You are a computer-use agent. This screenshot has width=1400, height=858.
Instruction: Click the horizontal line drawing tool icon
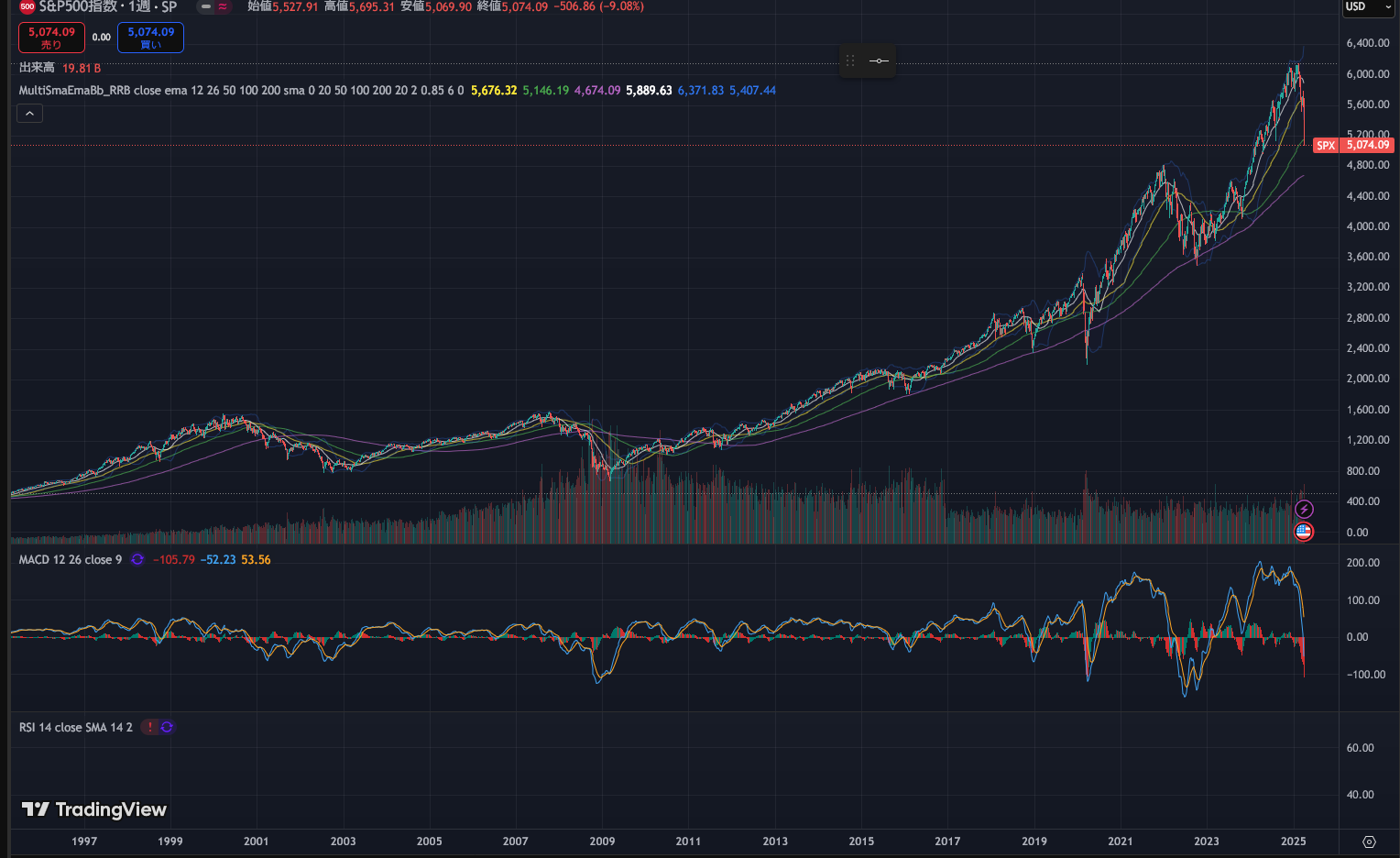click(879, 60)
